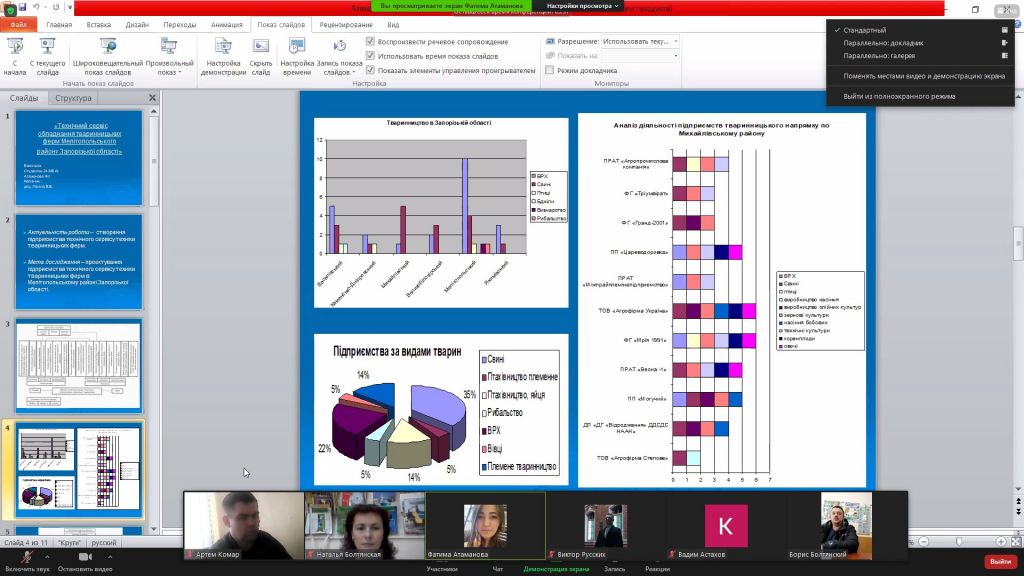This screenshot has height=576, width=1024.
Task: Open the Файл tab
Action: (x=18, y=25)
